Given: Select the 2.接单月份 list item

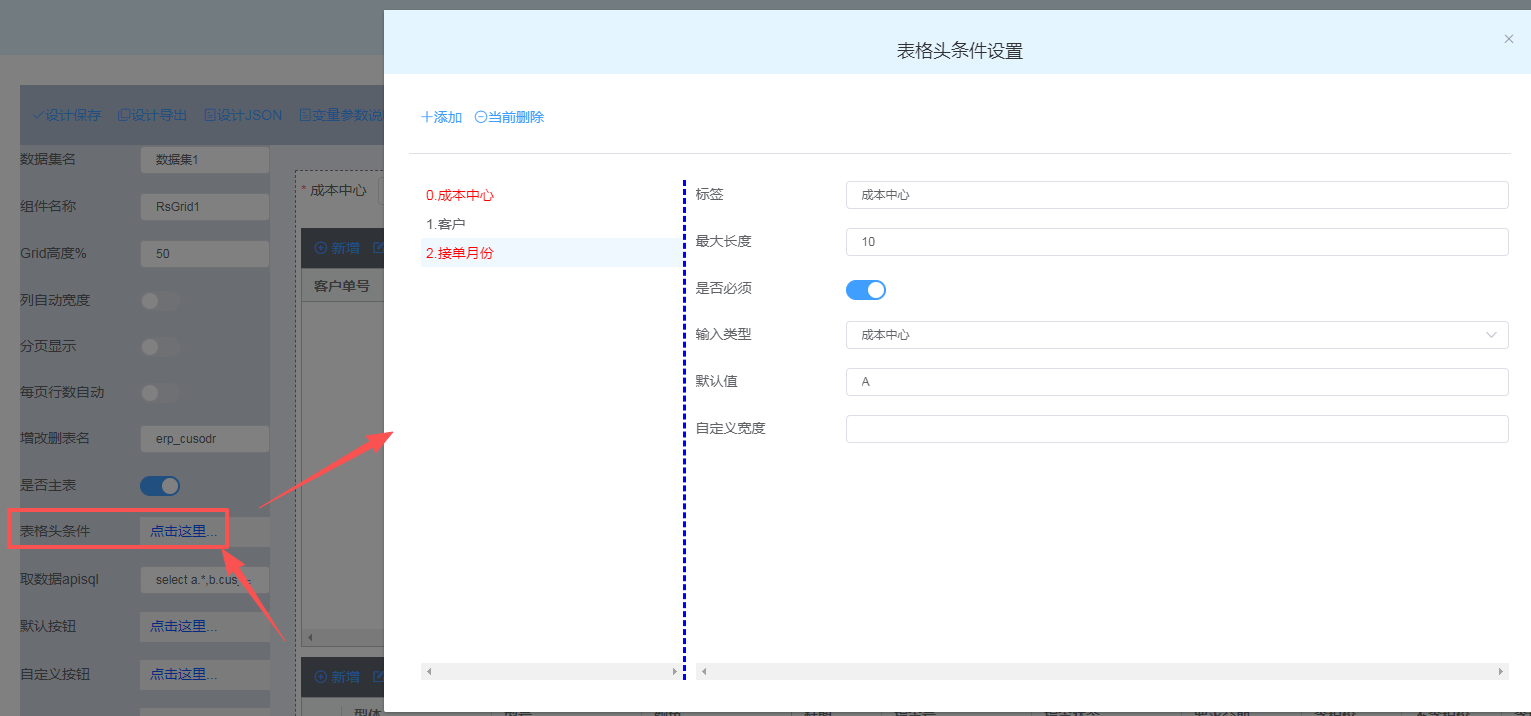Looking at the screenshot, I should click(459, 253).
